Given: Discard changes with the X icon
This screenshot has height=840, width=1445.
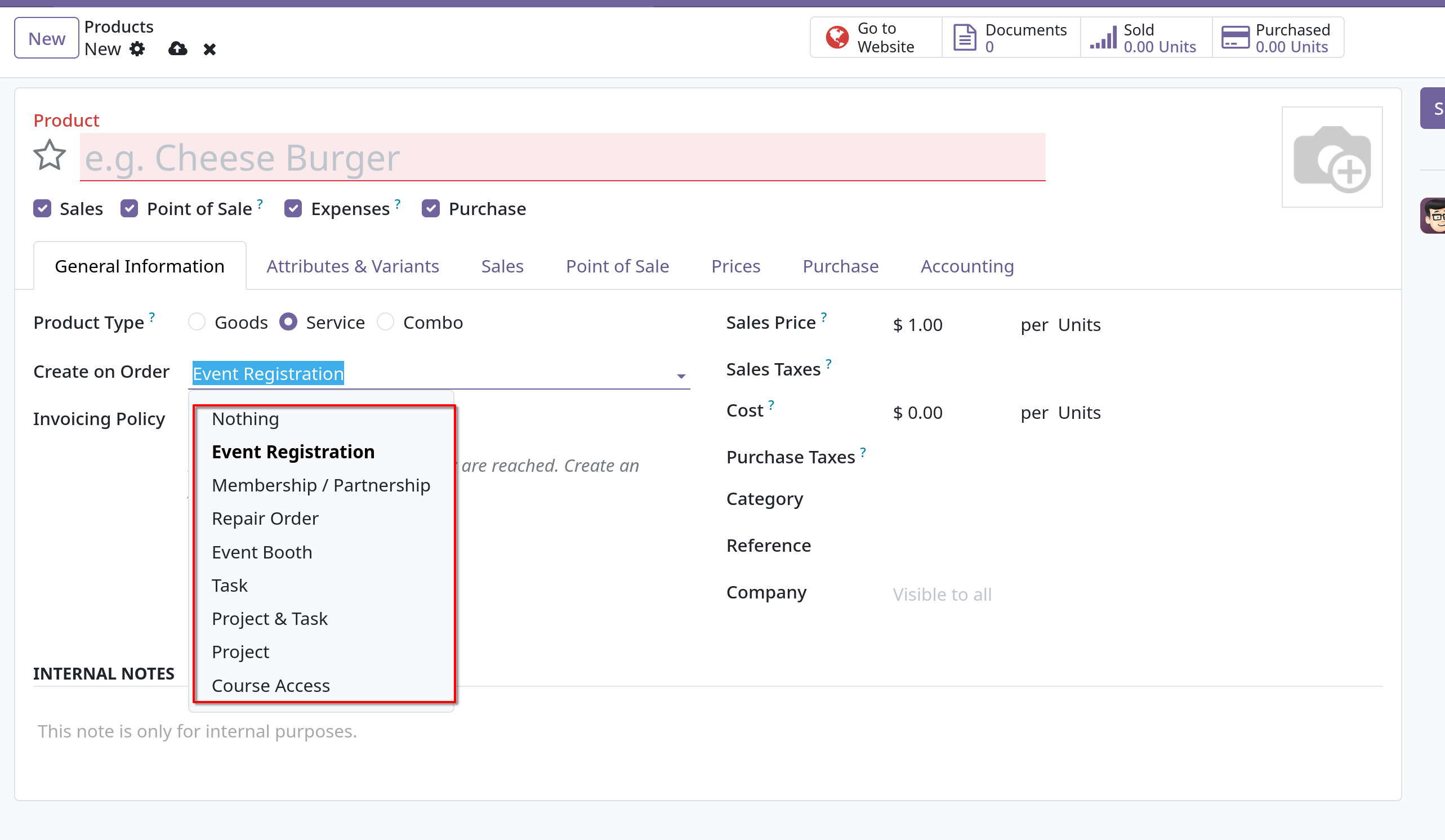Looking at the screenshot, I should point(210,50).
